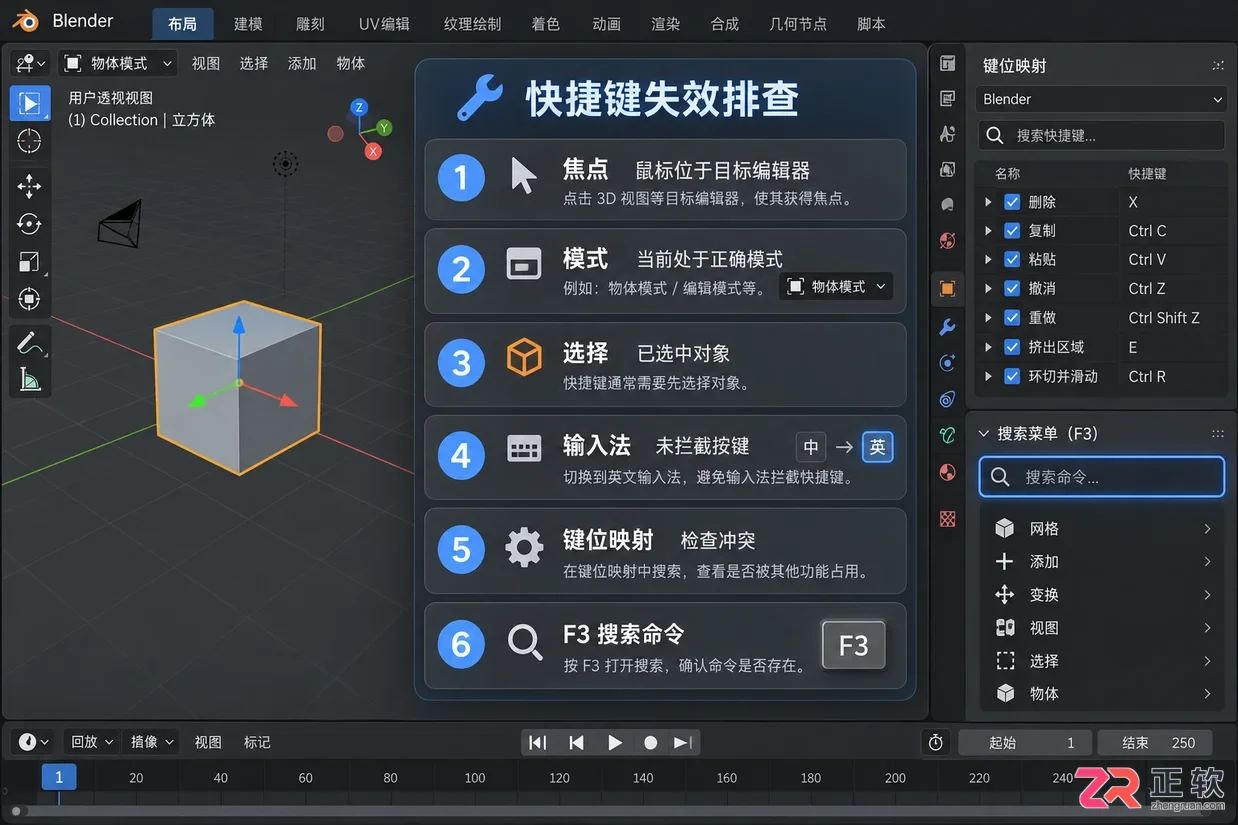Viewport: 1238px width, 825px height.
Task: Open the timeline editor type dropdown
Action: (33, 742)
